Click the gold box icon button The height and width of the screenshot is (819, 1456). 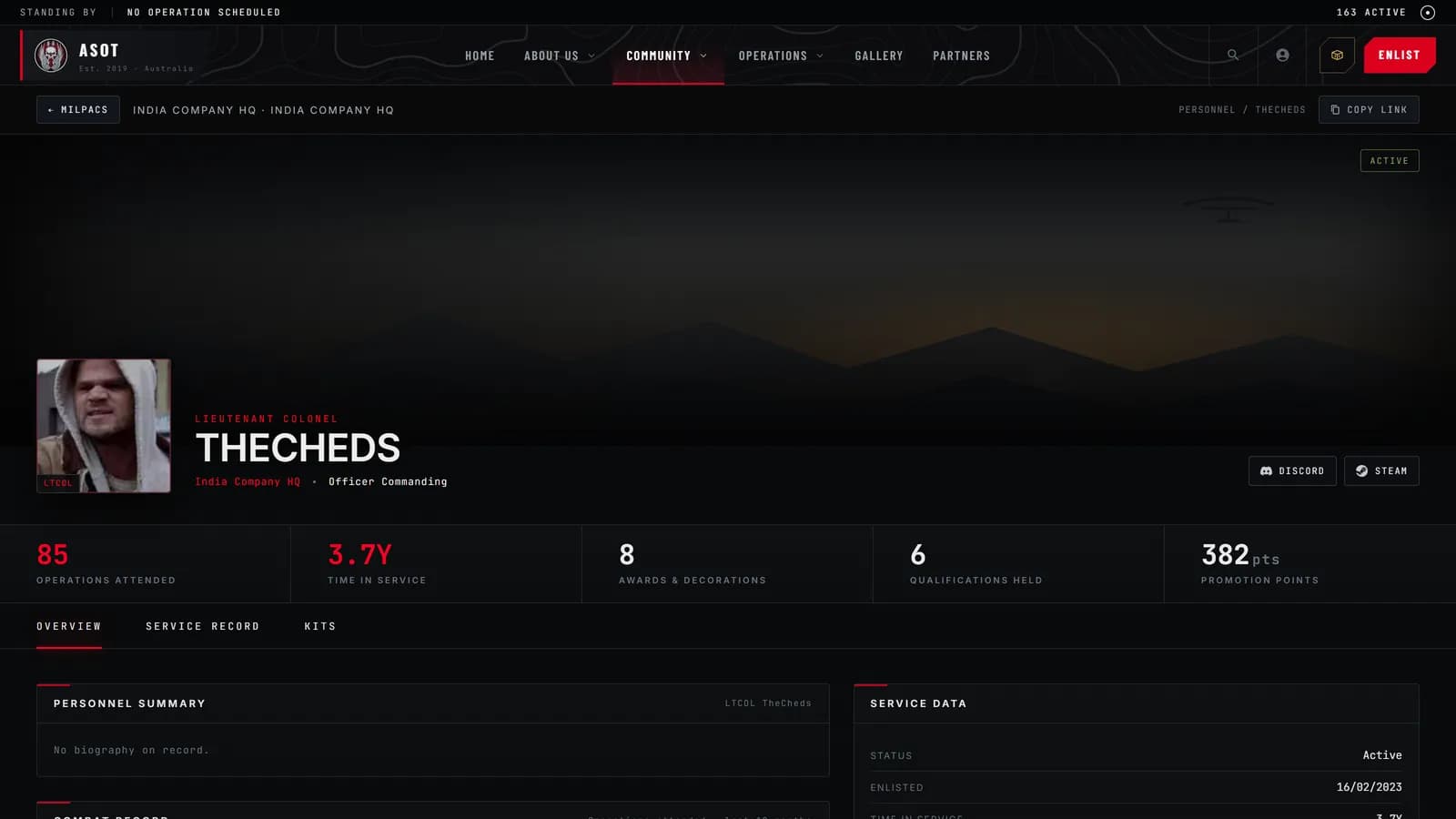[1337, 55]
